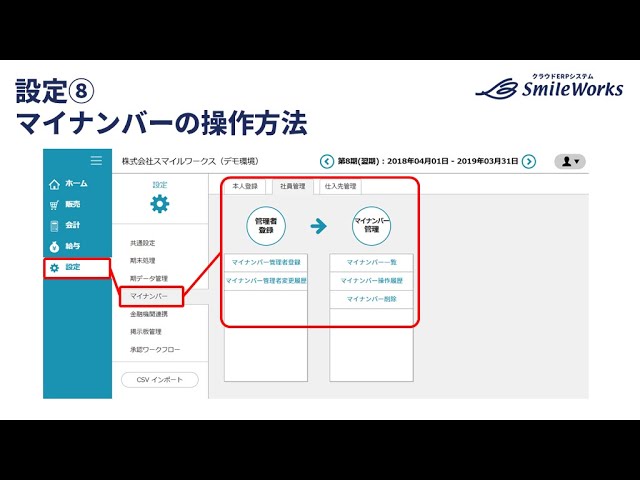Open マイナンバー操作履歴 link
The width and height of the screenshot is (640, 480).
[371, 281]
